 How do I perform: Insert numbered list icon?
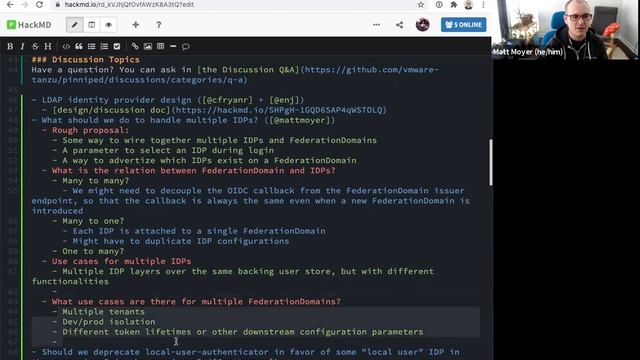[x=104, y=47]
